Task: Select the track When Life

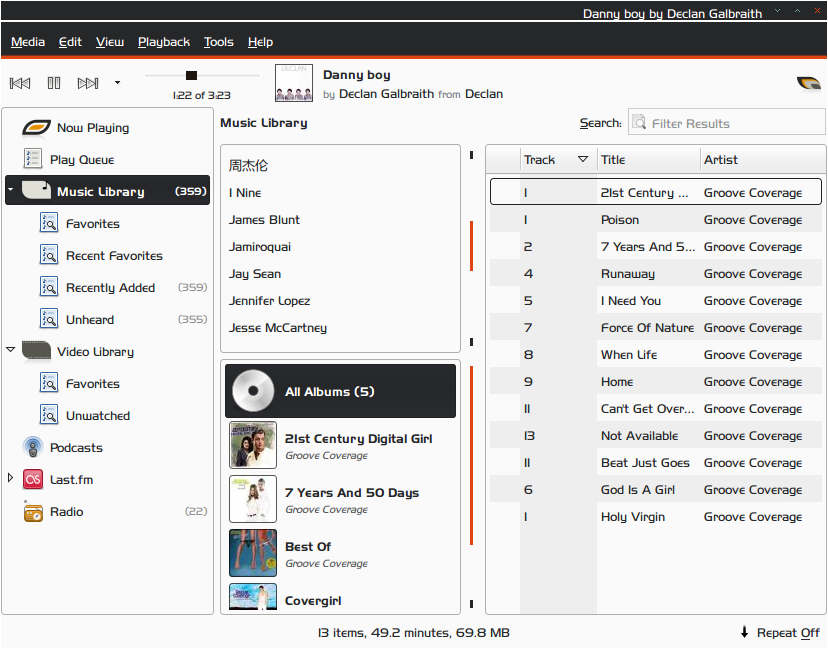Action: tap(656, 354)
